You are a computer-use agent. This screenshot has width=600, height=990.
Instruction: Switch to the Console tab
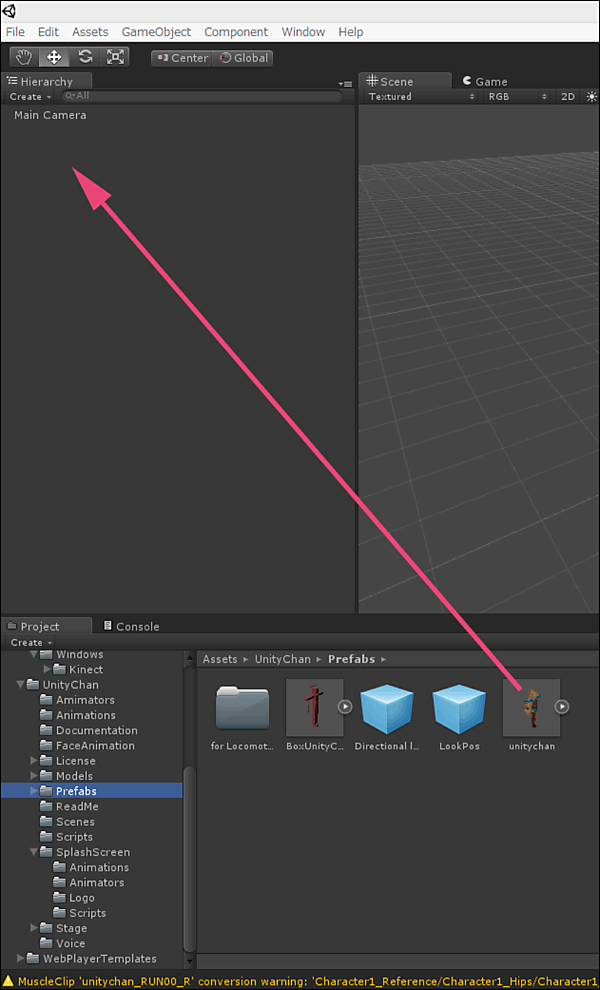(131, 626)
